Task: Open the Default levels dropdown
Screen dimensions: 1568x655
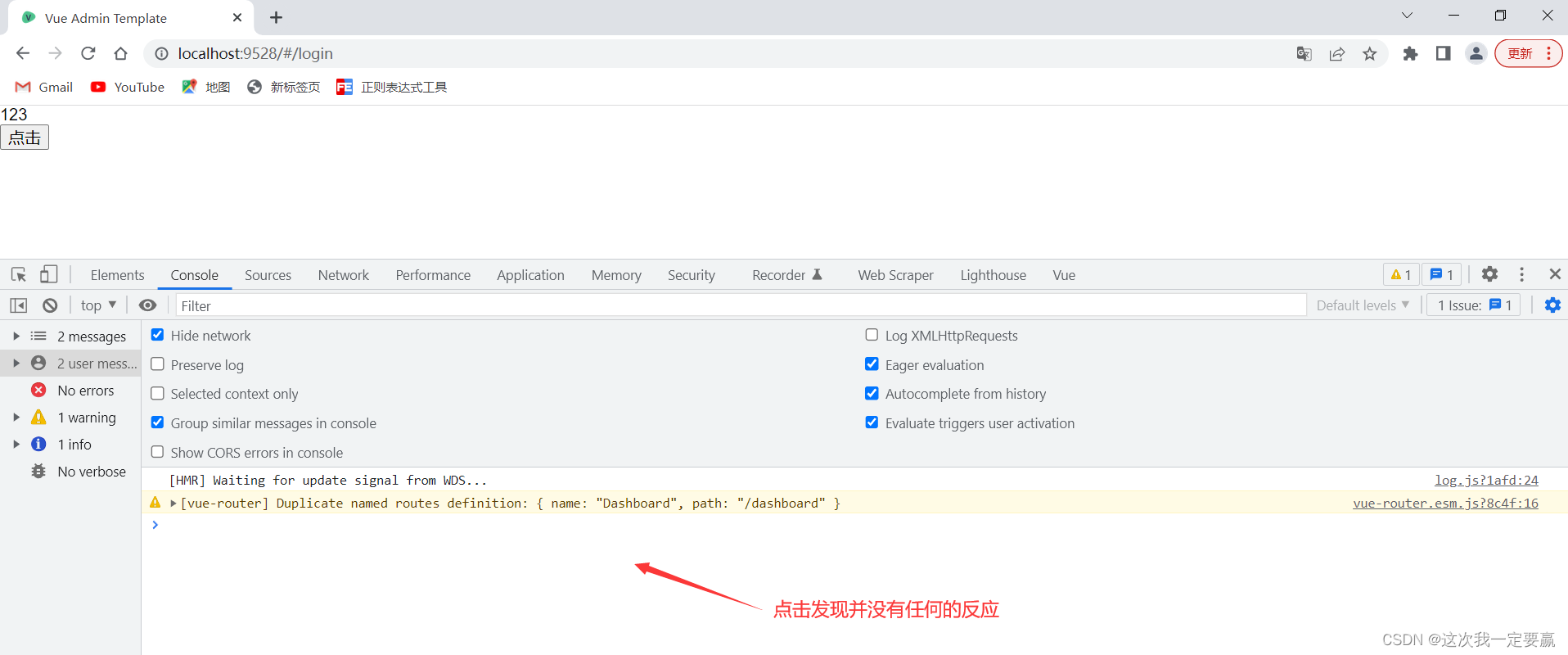Action: click(1363, 305)
